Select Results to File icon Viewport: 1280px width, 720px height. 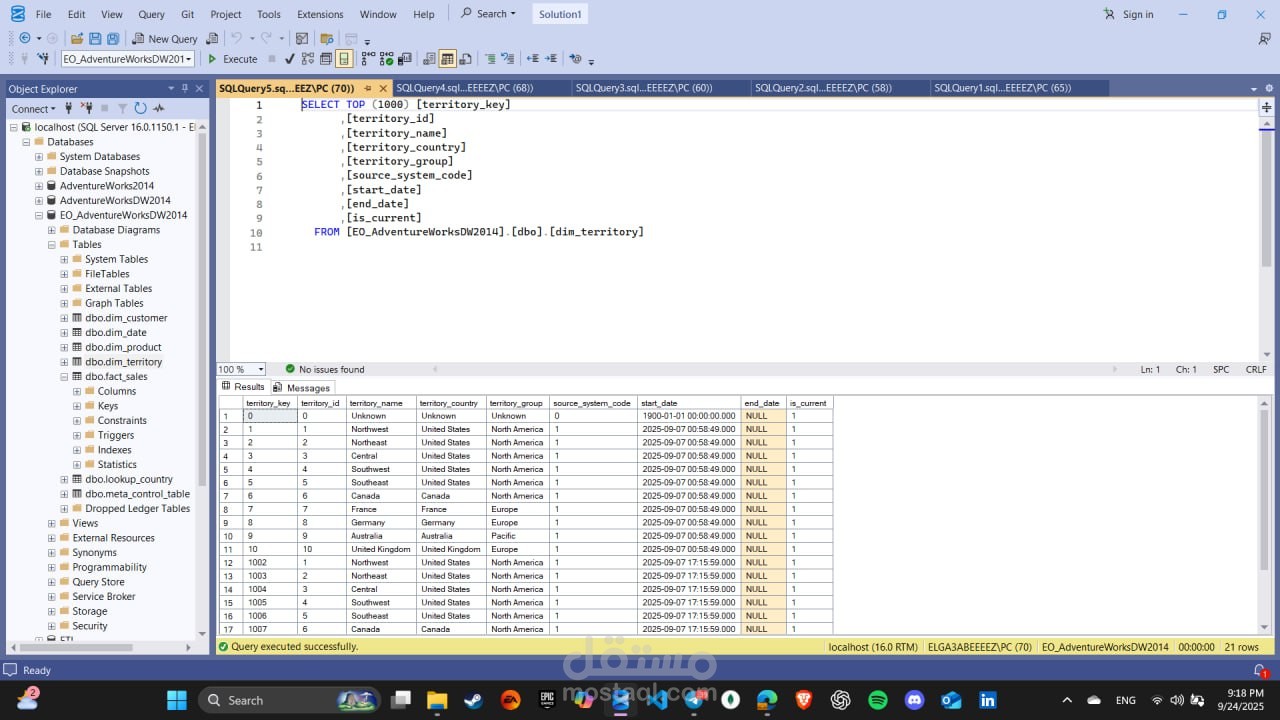pyautogui.click(x=465, y=59)
